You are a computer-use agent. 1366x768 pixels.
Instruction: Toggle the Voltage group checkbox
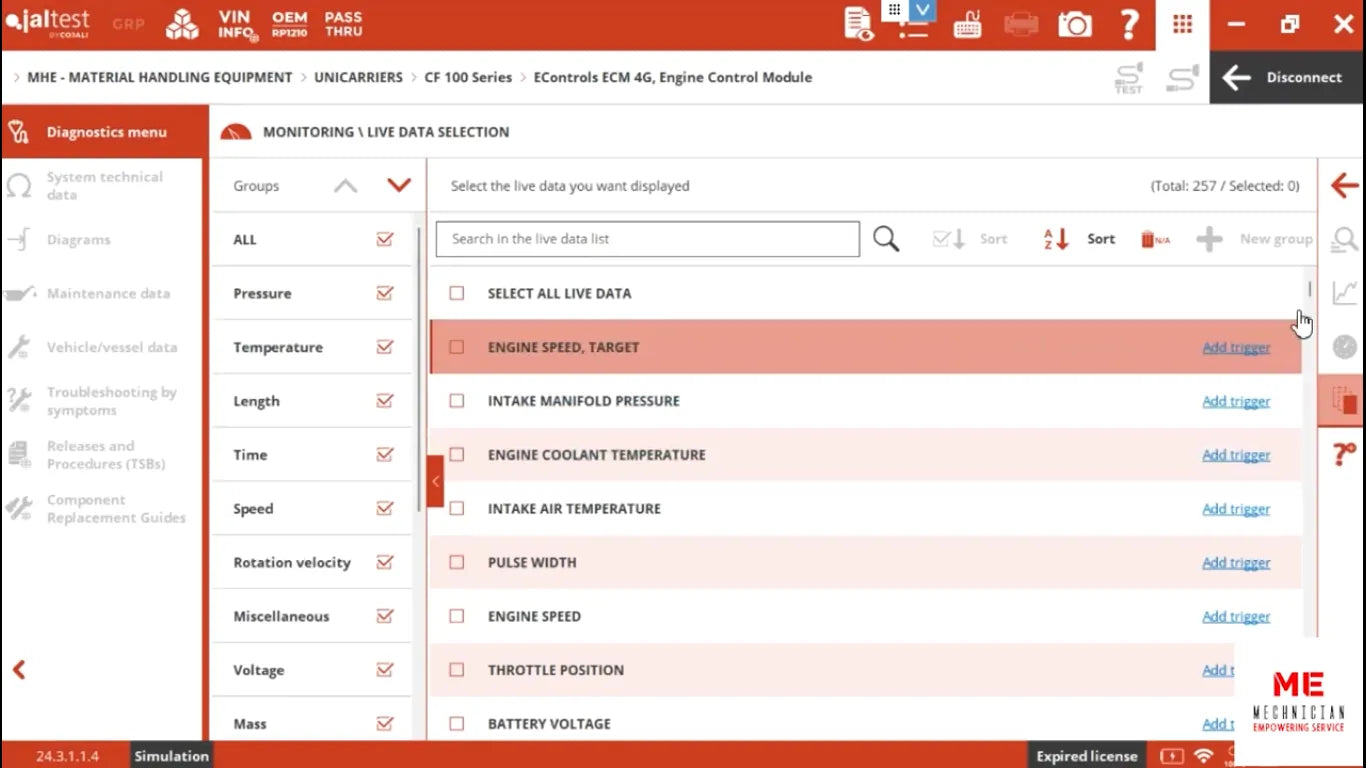coord(385,670)
